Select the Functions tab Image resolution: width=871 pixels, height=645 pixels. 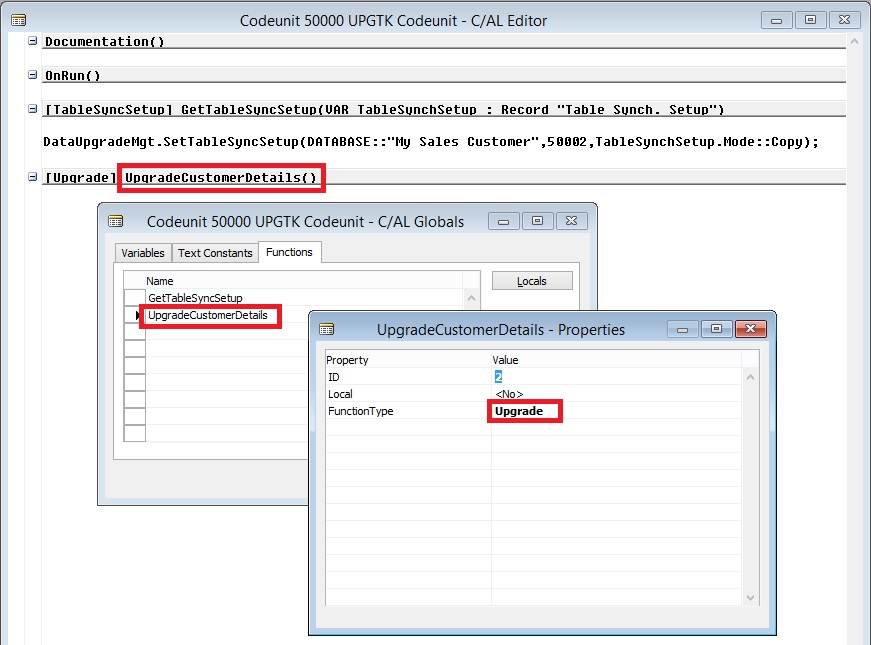click(289, 253)
